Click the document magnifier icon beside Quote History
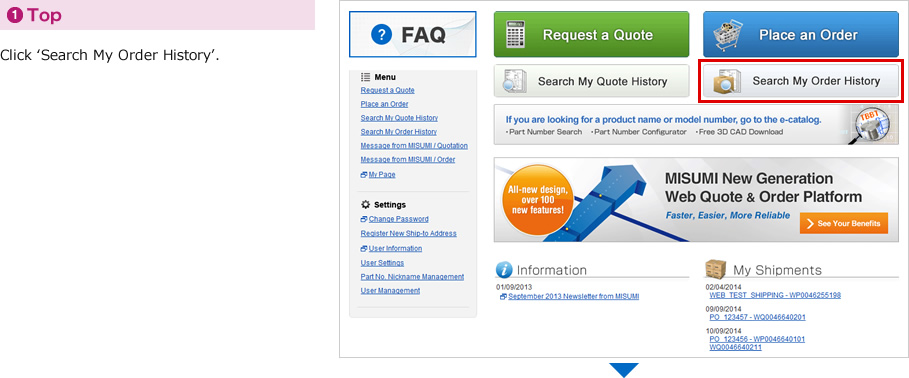909x378 pixels. coord(514,82)
